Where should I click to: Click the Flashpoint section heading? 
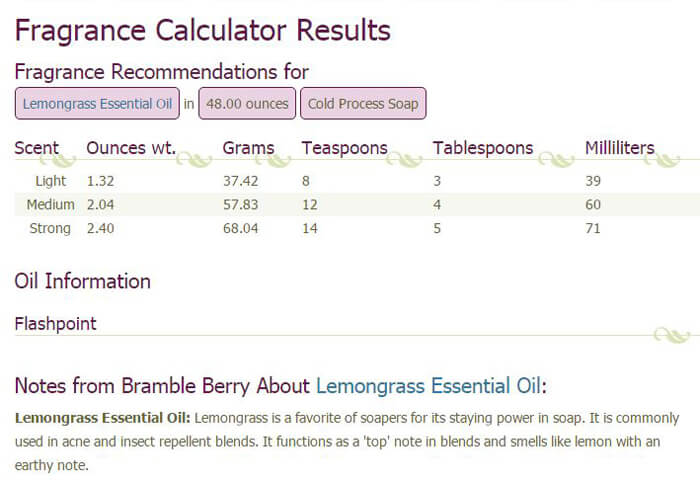click(x=55, y=323)
